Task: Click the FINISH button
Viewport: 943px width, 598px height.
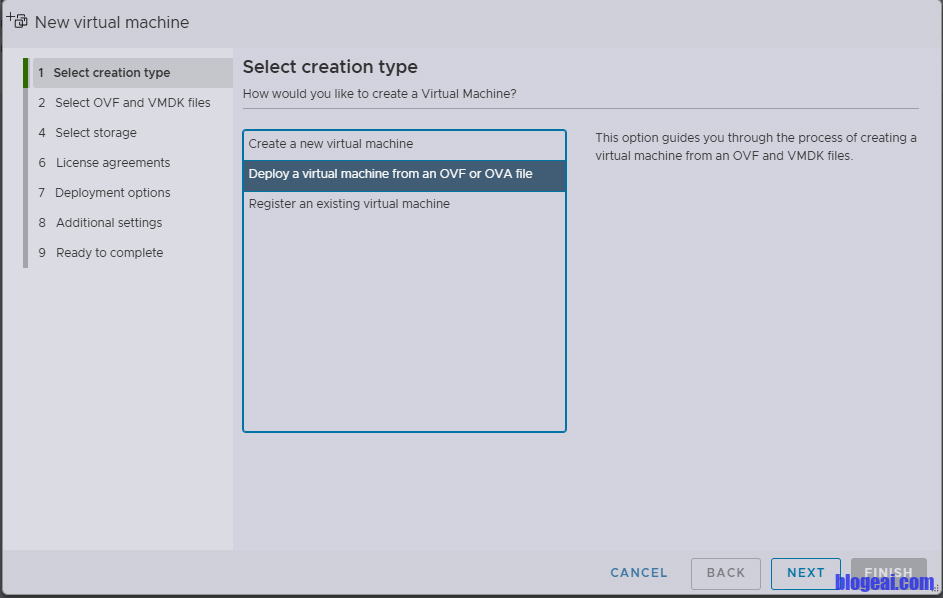Action: click(888, 573)
